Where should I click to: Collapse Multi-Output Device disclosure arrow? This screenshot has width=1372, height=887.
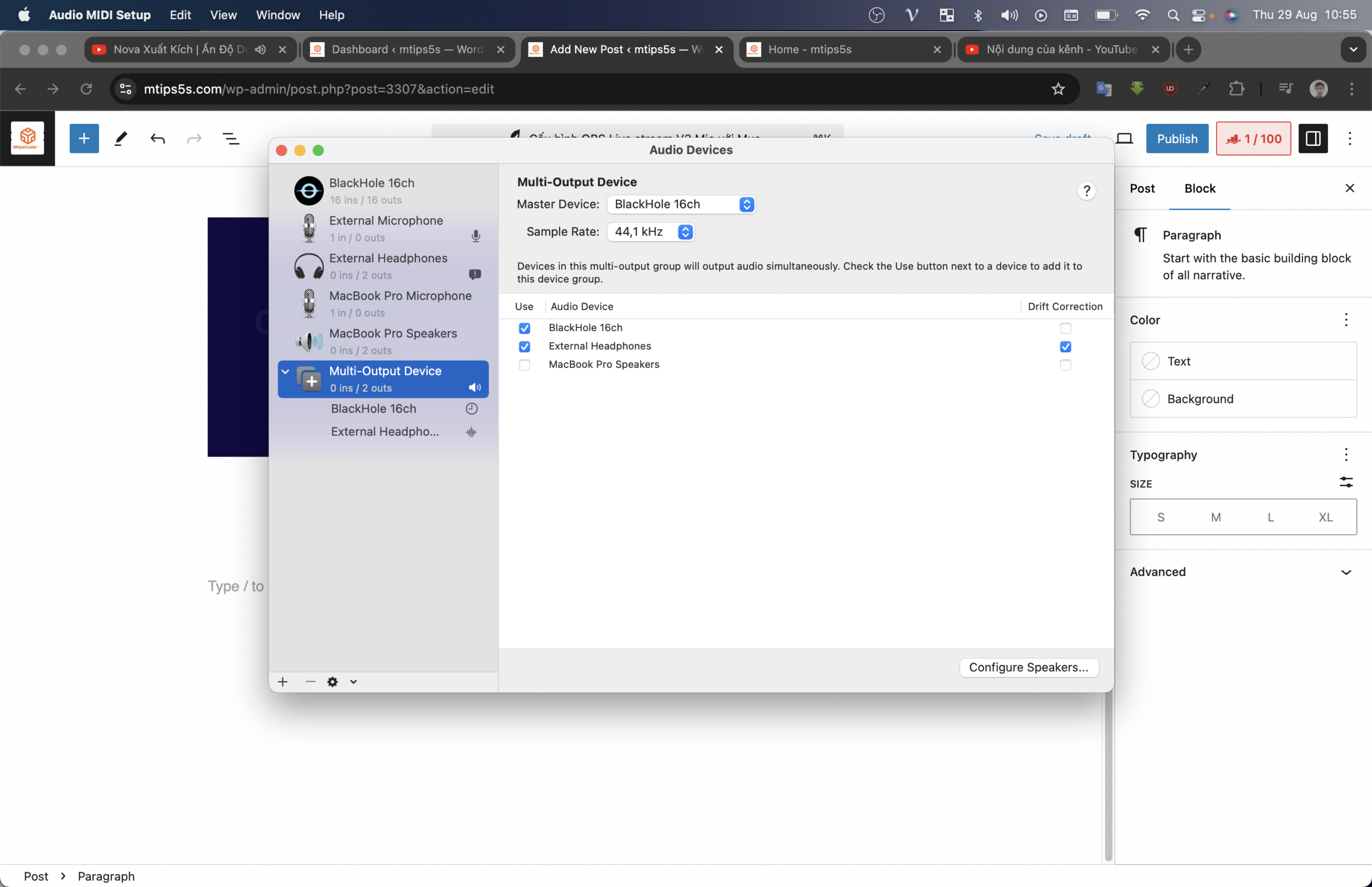point(286,371)
